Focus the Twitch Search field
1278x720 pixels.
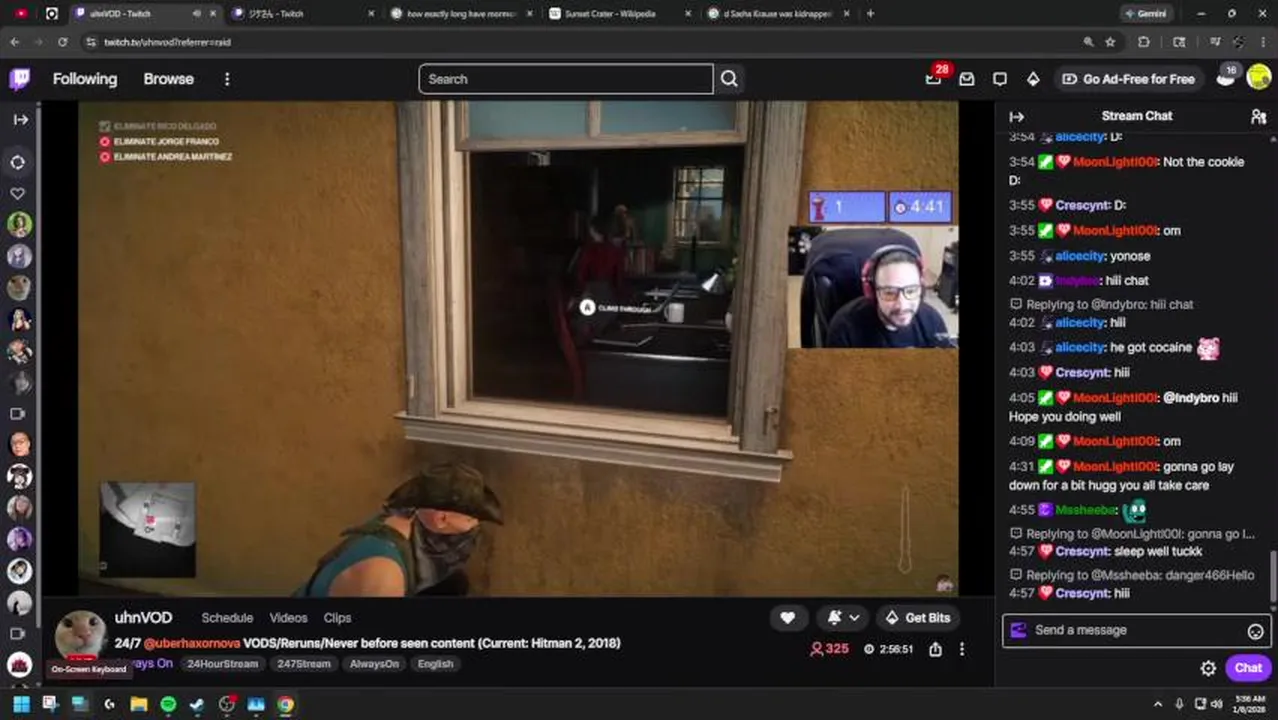[566, 79]
